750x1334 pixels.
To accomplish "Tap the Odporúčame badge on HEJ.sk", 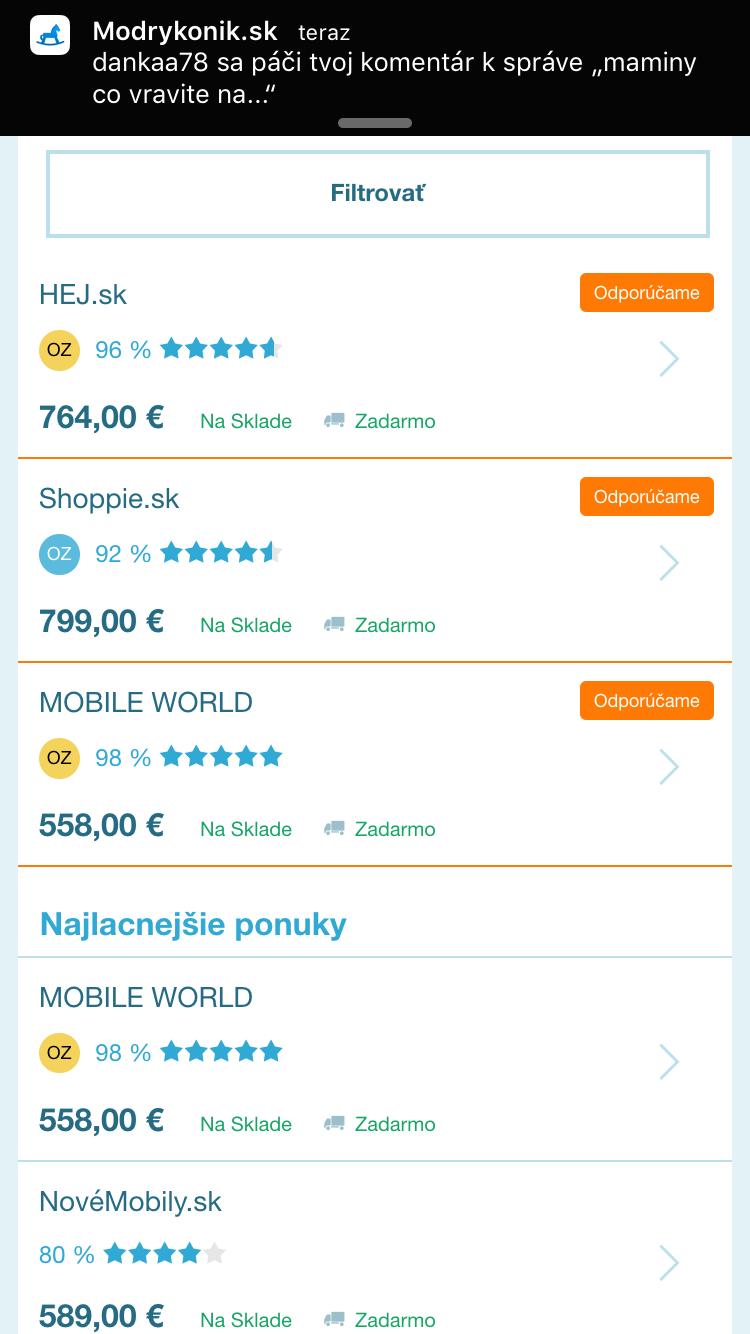I will pos(646,293).
